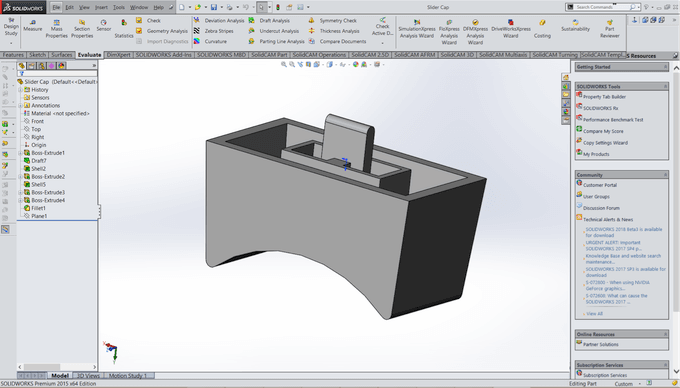Viewport: 680px width, 388px height.
Task: Open the Statistics tool
Action: tap(124, 29)
